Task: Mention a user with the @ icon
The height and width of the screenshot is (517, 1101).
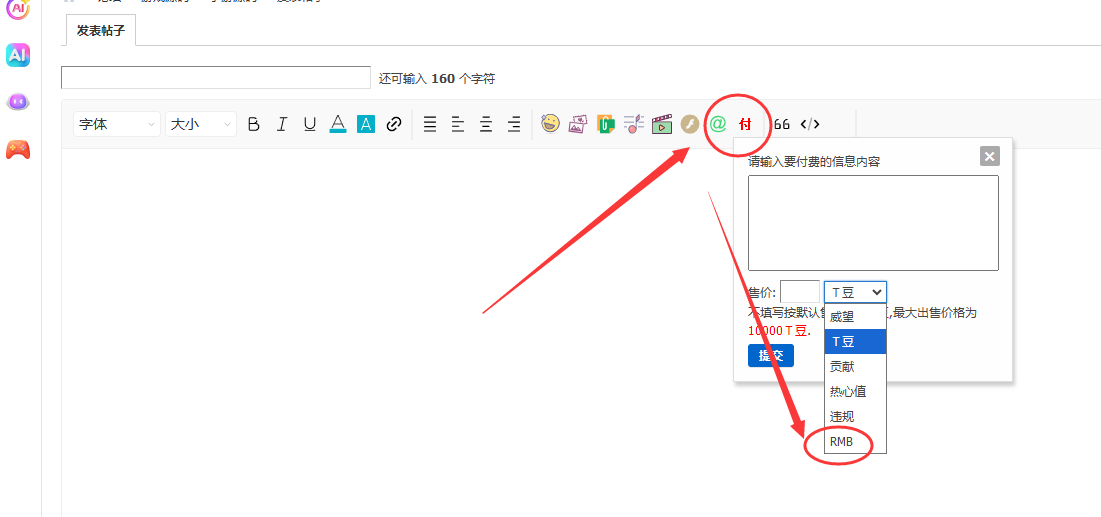Action: coord(717,124)
